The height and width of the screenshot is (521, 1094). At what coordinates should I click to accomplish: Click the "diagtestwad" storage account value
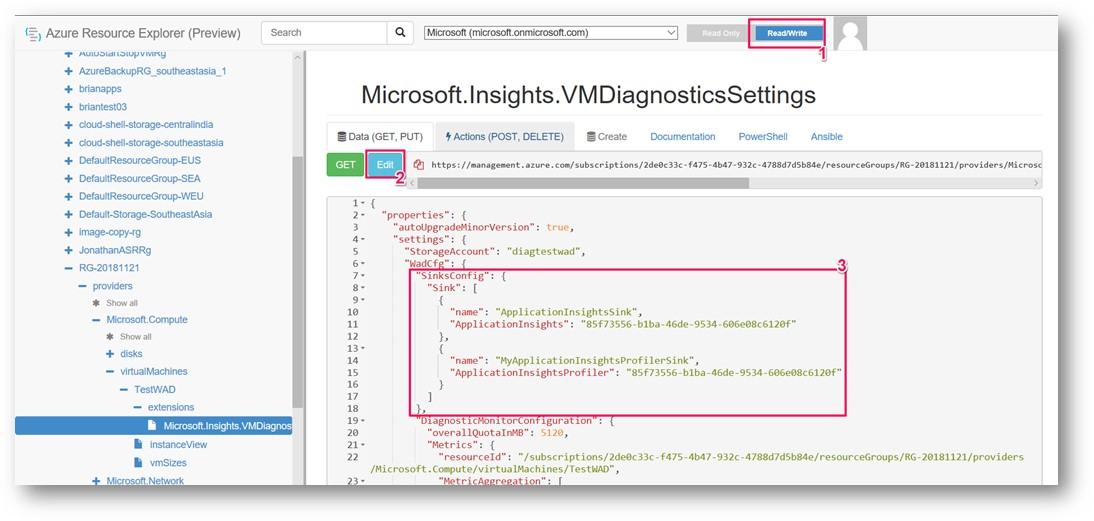coord(544,251)
